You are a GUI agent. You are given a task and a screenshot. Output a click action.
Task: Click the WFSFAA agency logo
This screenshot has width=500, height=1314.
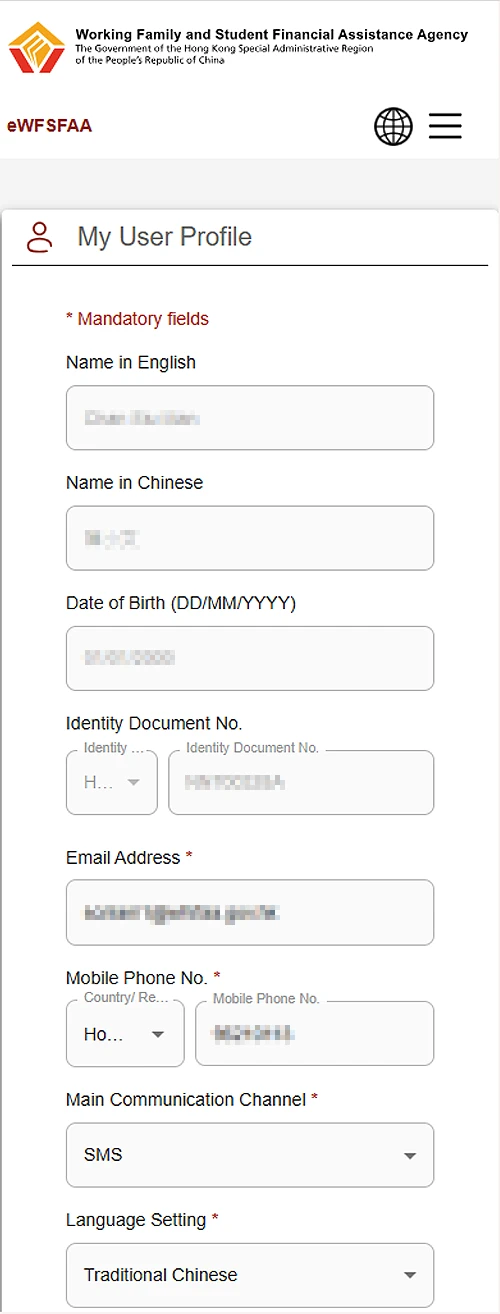(37, 48)
